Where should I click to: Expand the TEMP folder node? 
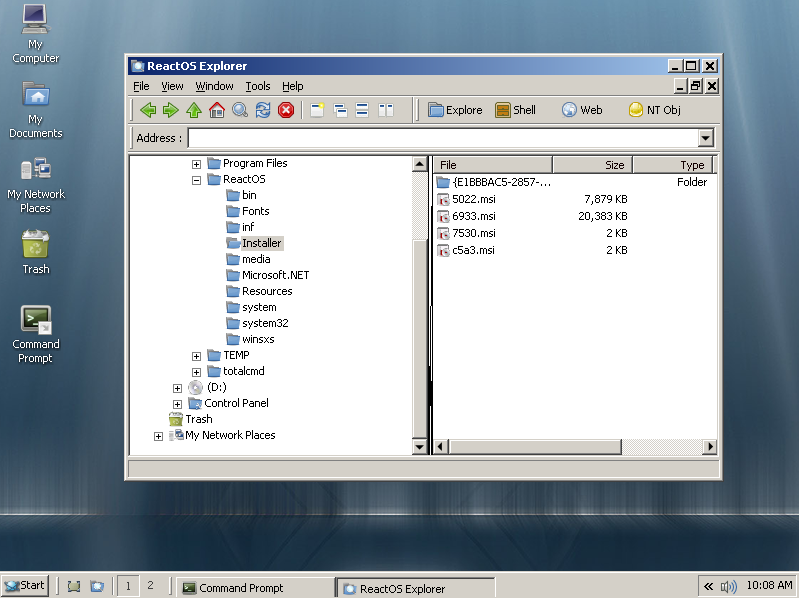pos(196,356)
